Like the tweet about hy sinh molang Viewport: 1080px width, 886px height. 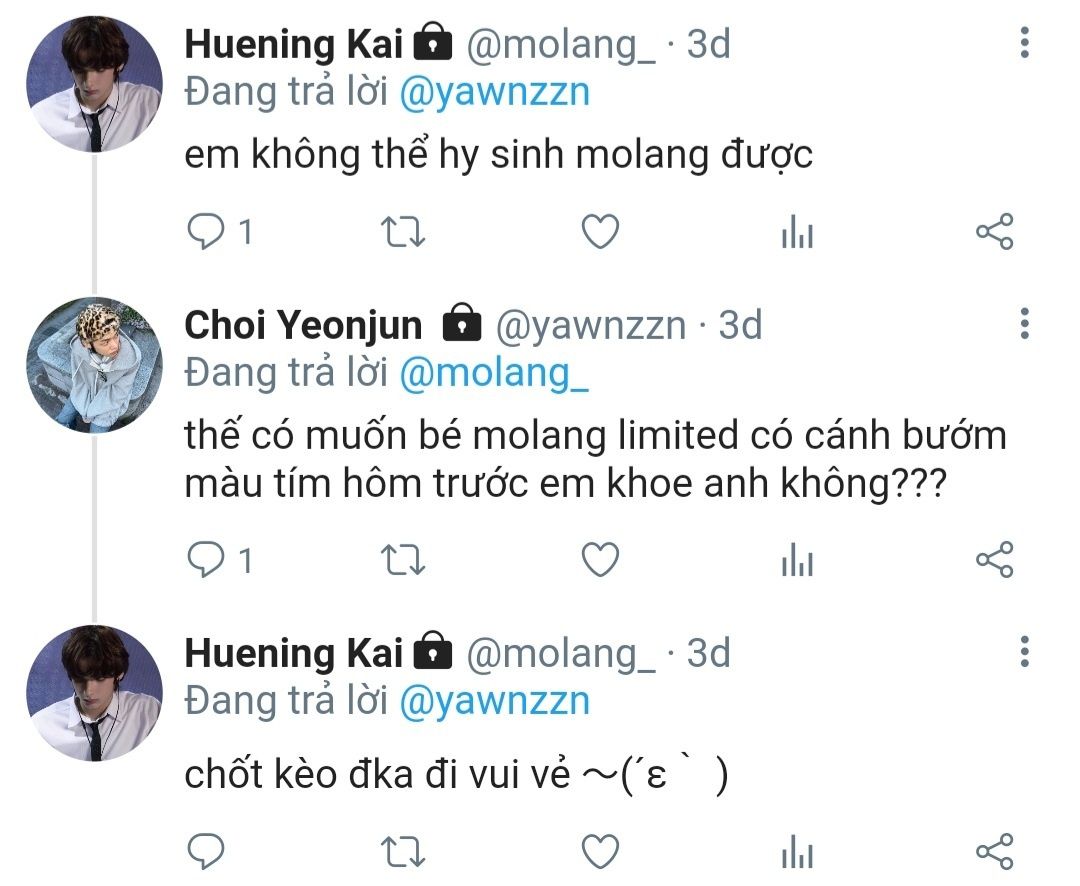pos(600,233)
